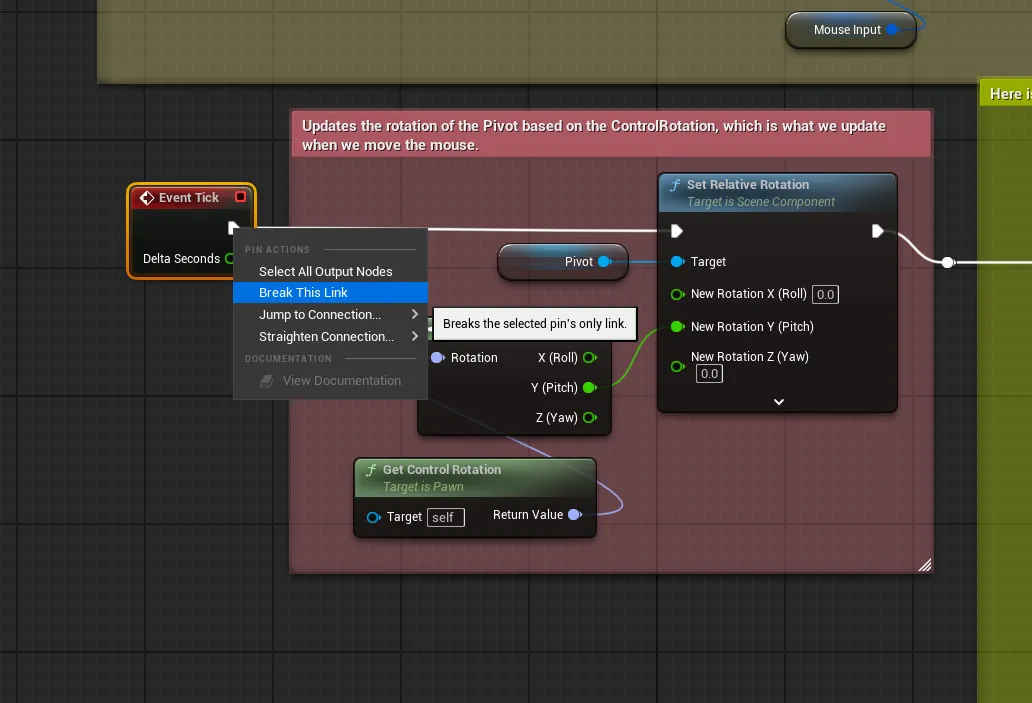Click Event Tick execution output pin
This screenshot has height=703, width=1032.
232,227
